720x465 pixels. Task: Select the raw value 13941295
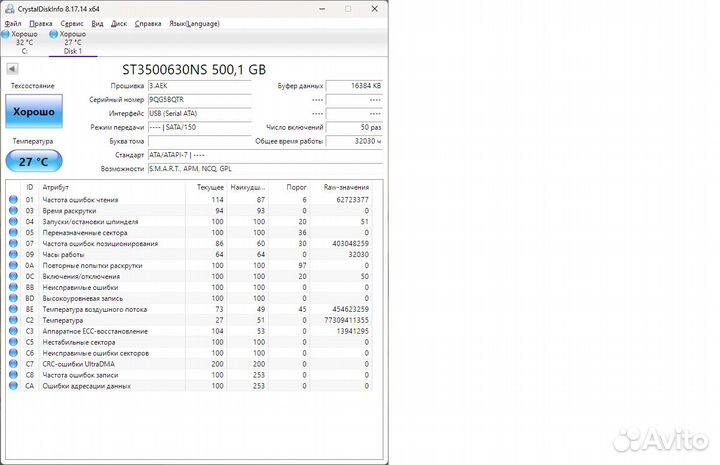point(353,331)
